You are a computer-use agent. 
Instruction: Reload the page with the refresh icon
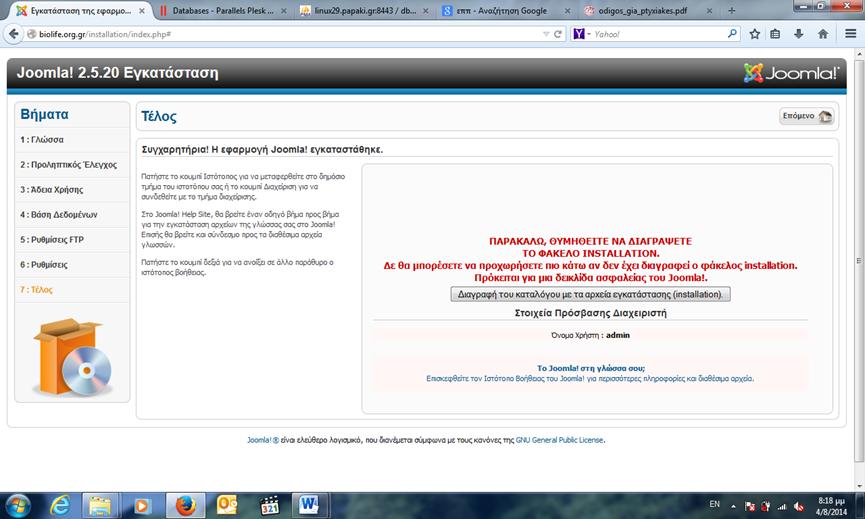[x=558, y=34]
